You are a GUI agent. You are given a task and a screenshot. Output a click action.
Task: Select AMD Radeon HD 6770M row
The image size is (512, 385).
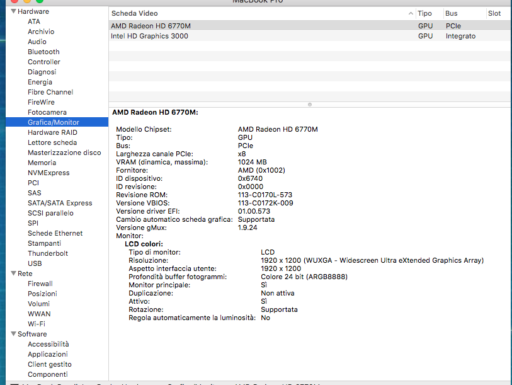pyautogui.click(x=310, y=26)
